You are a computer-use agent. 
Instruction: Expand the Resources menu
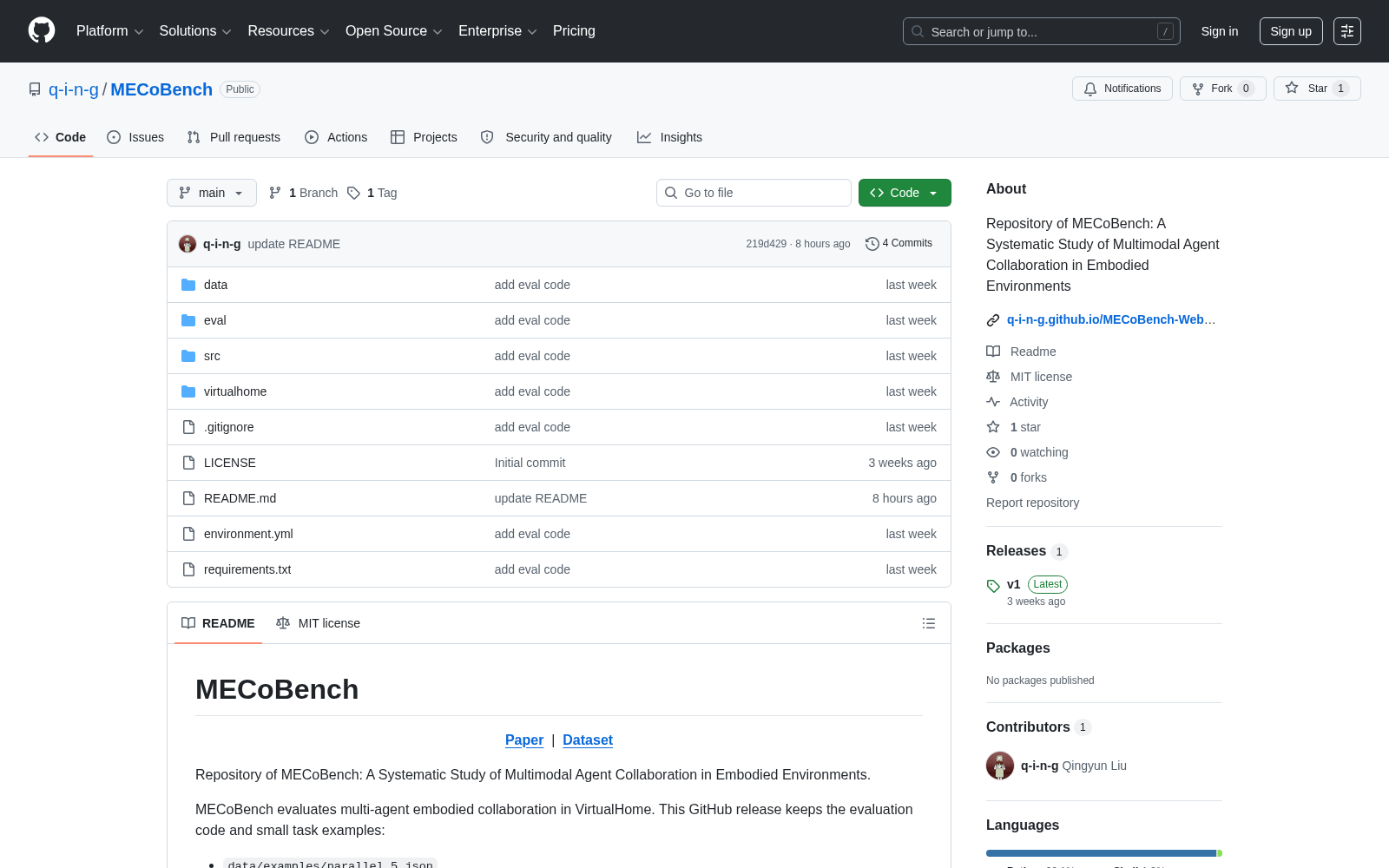coord(288,31)
